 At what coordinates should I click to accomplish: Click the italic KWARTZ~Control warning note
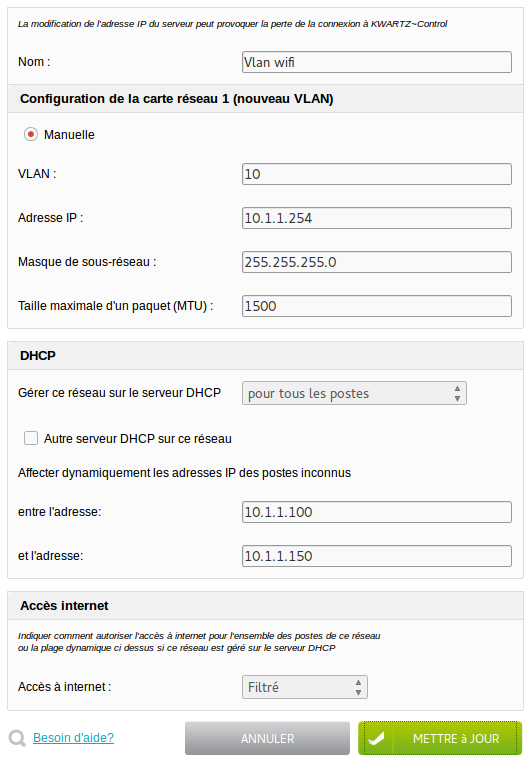[x=233, y=24]
